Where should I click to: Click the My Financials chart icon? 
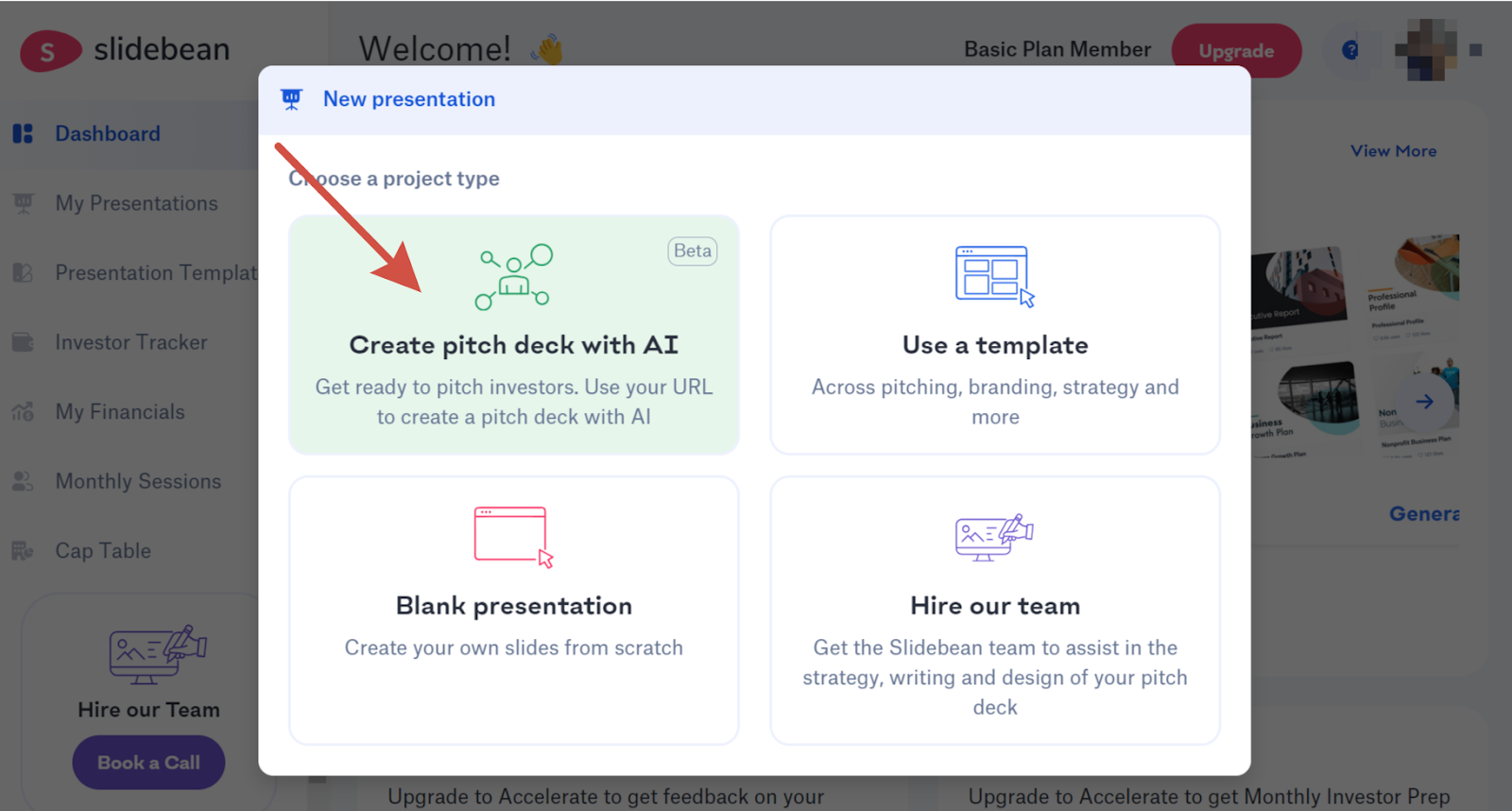coord(23,412)
